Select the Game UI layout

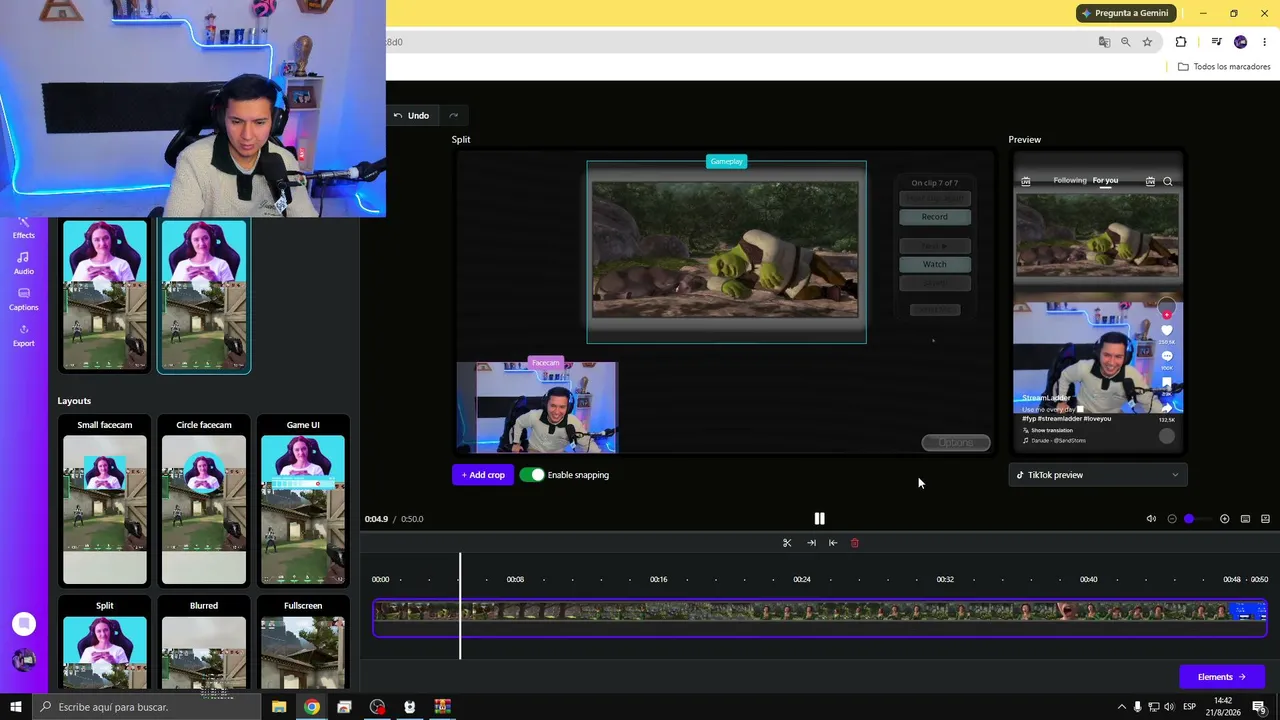pos(303,501)
